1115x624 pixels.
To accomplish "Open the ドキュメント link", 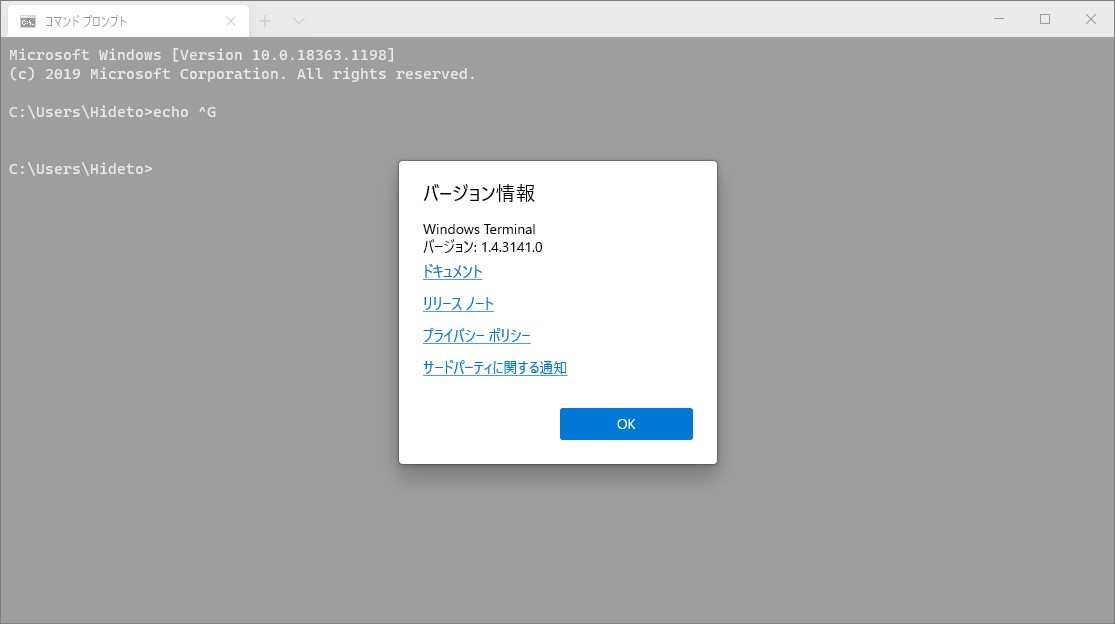I will (x=452, y=271).
